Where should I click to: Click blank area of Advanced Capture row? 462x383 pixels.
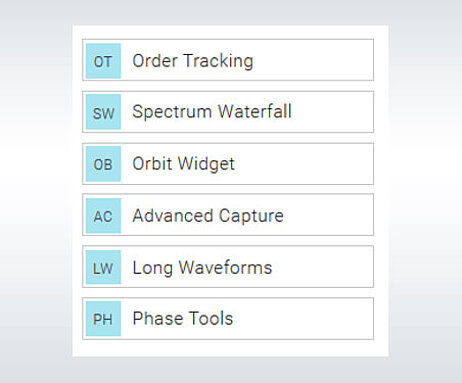tap(328, 215)
